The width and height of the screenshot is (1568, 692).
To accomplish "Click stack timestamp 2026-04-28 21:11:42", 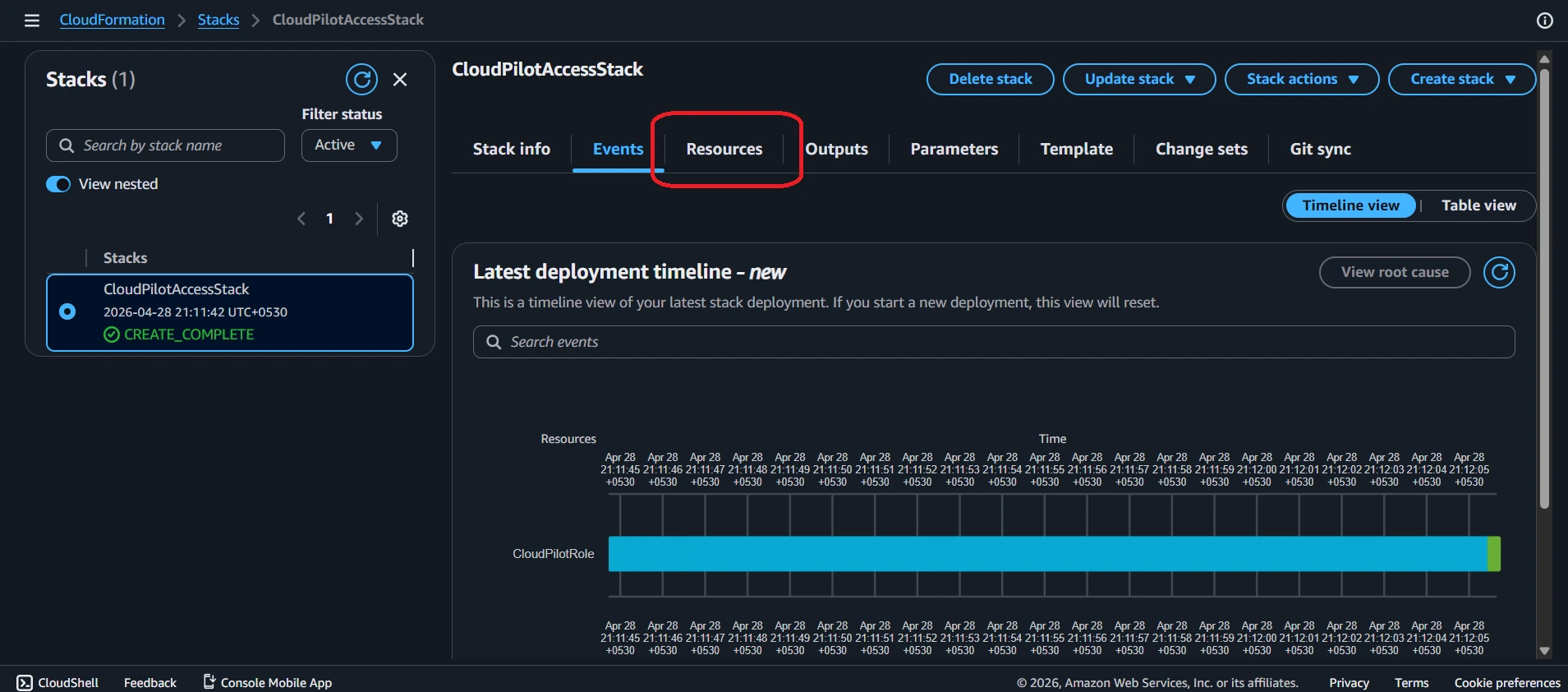I will [x=195, y=312].
